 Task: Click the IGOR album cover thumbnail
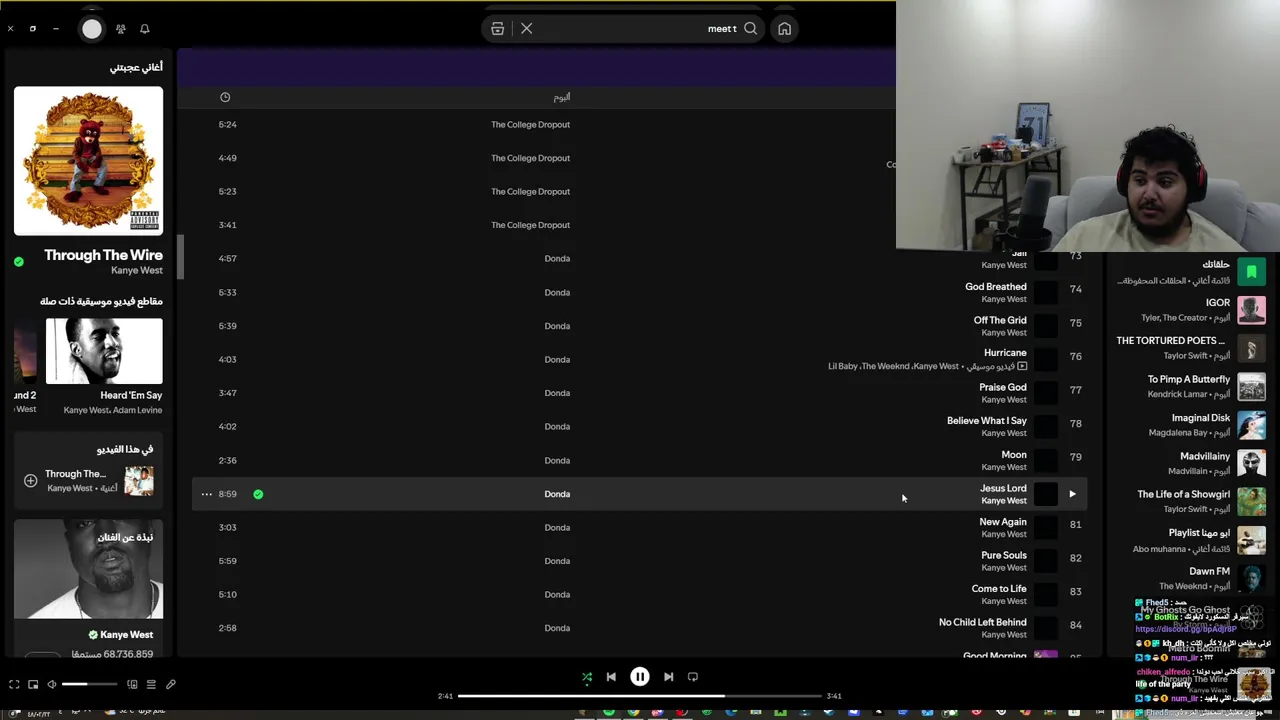[1251, 310]
